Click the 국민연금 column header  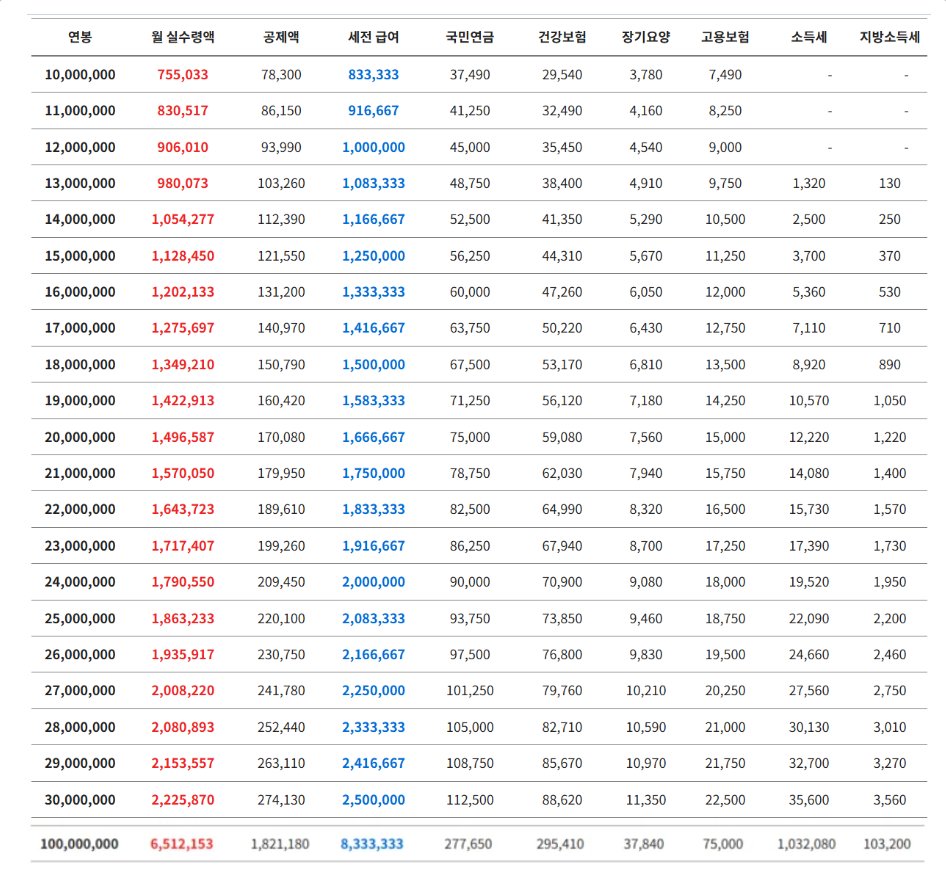coord(470,37)
